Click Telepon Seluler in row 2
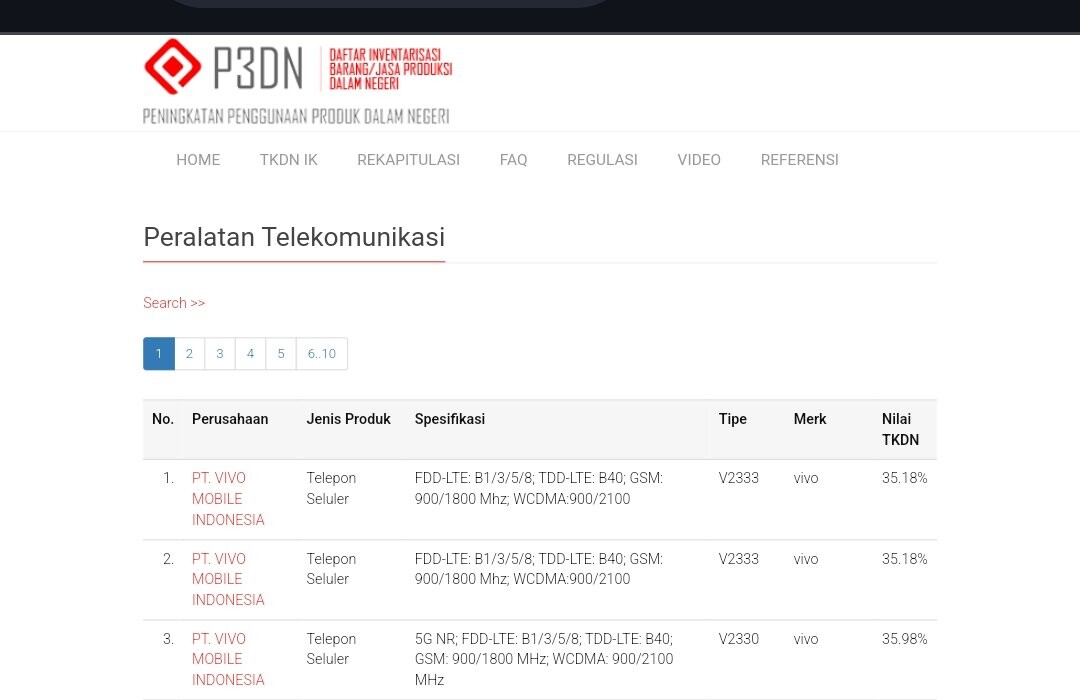This screenshot has height=700, width=1080. 331,569
